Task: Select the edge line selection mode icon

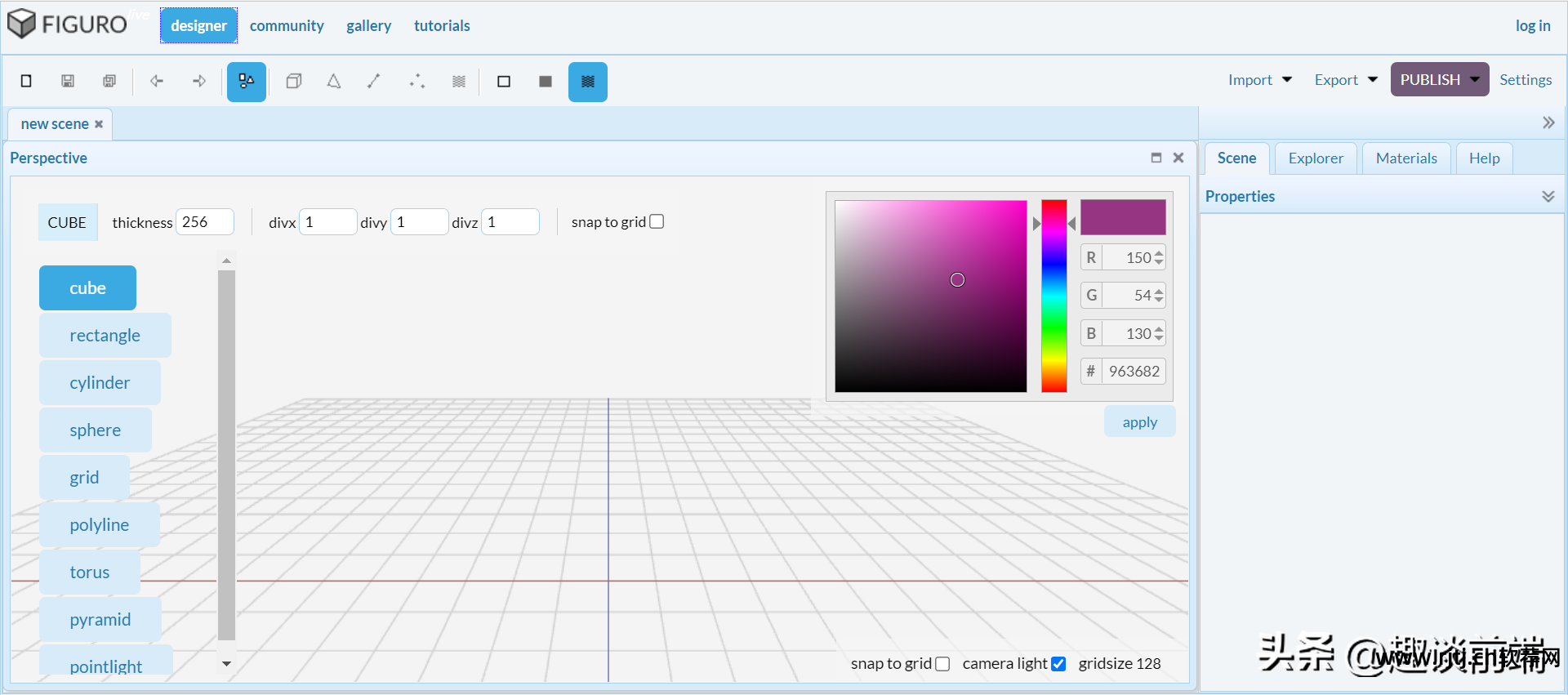Action: [x=374, y=81]
